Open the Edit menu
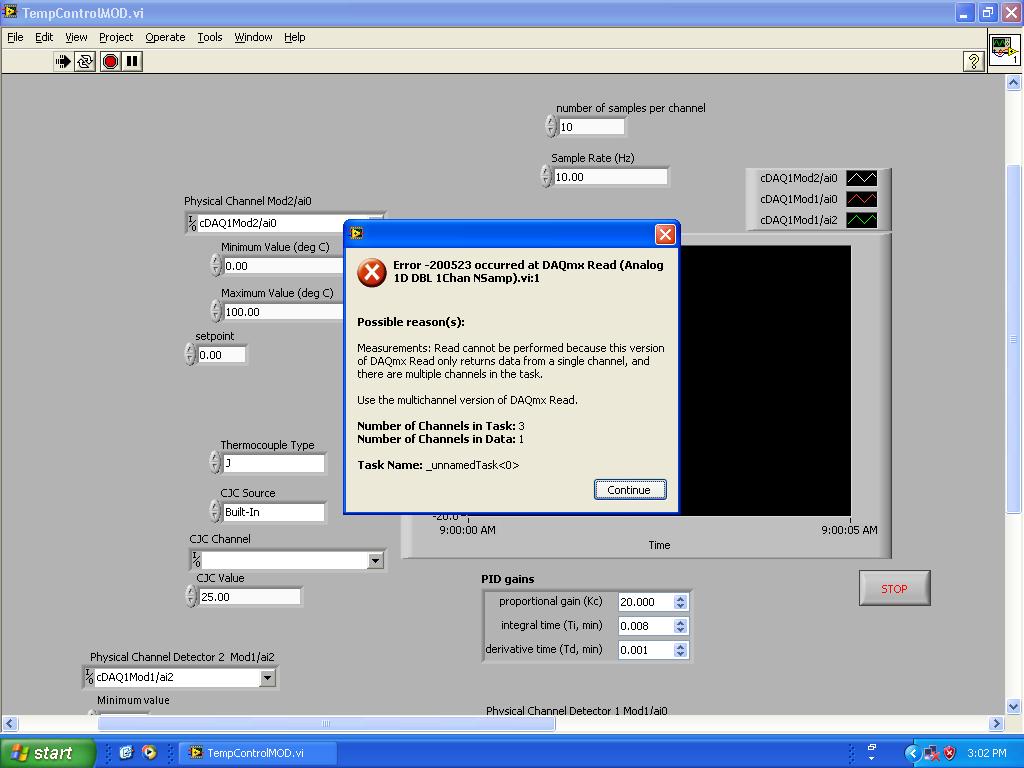The height and width of the screenshot is (768, 1024). click(44, 37)
